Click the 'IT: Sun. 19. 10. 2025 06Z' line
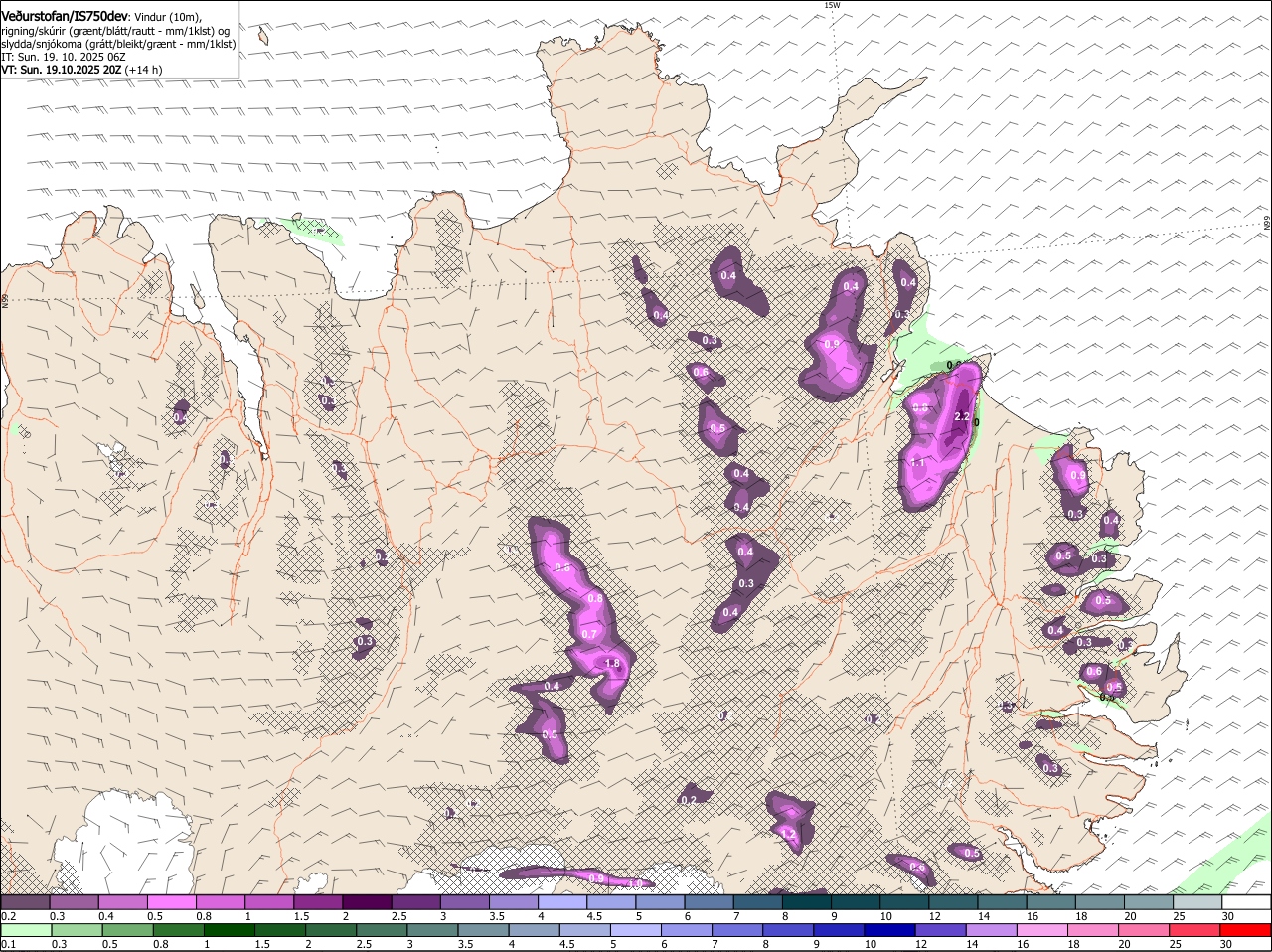 (64, 57)
